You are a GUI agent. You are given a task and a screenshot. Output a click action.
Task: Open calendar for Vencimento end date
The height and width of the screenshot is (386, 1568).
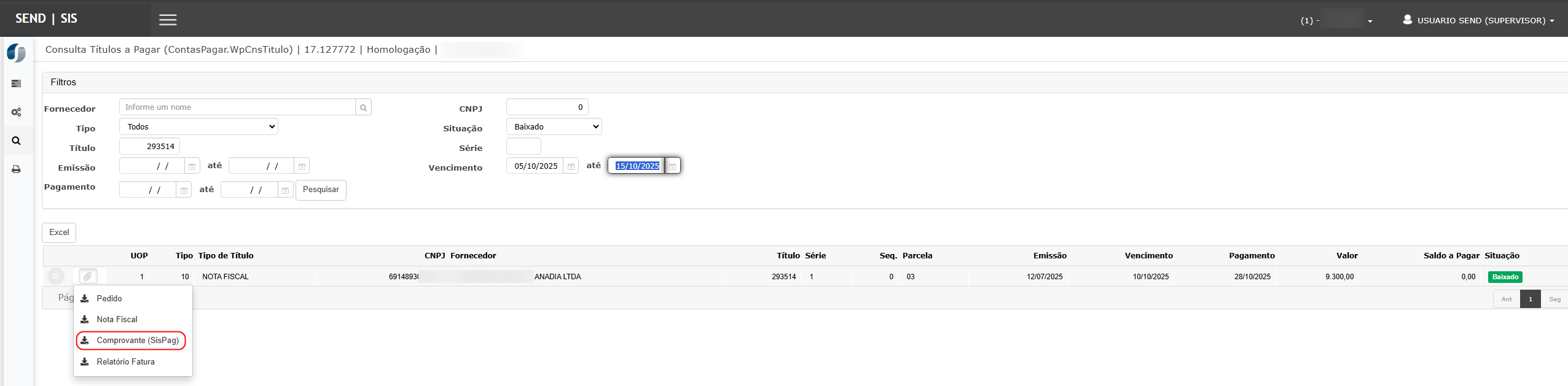pos(672,166)
